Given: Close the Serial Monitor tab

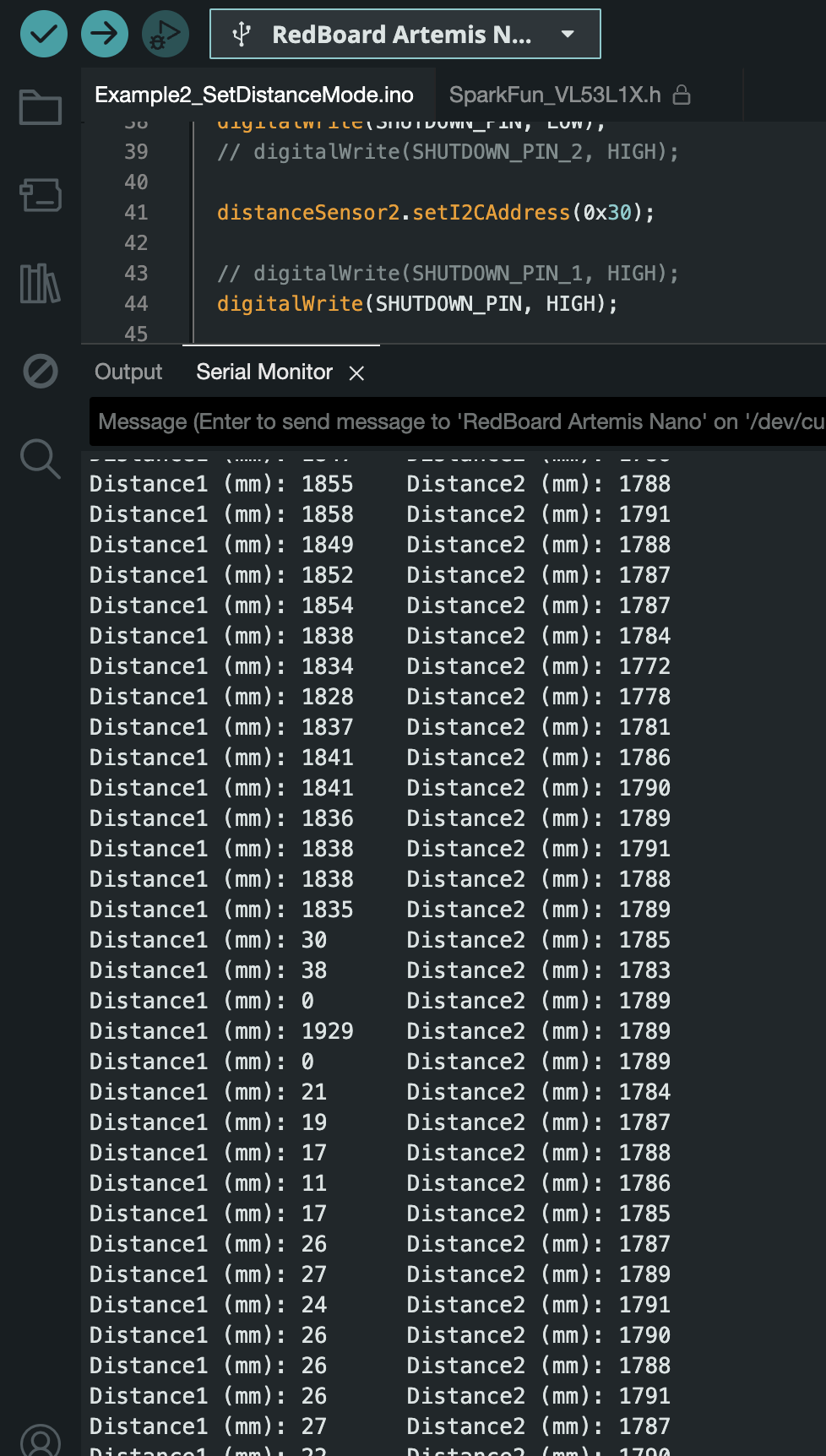Looking at the screenshot, I should 357,373.
